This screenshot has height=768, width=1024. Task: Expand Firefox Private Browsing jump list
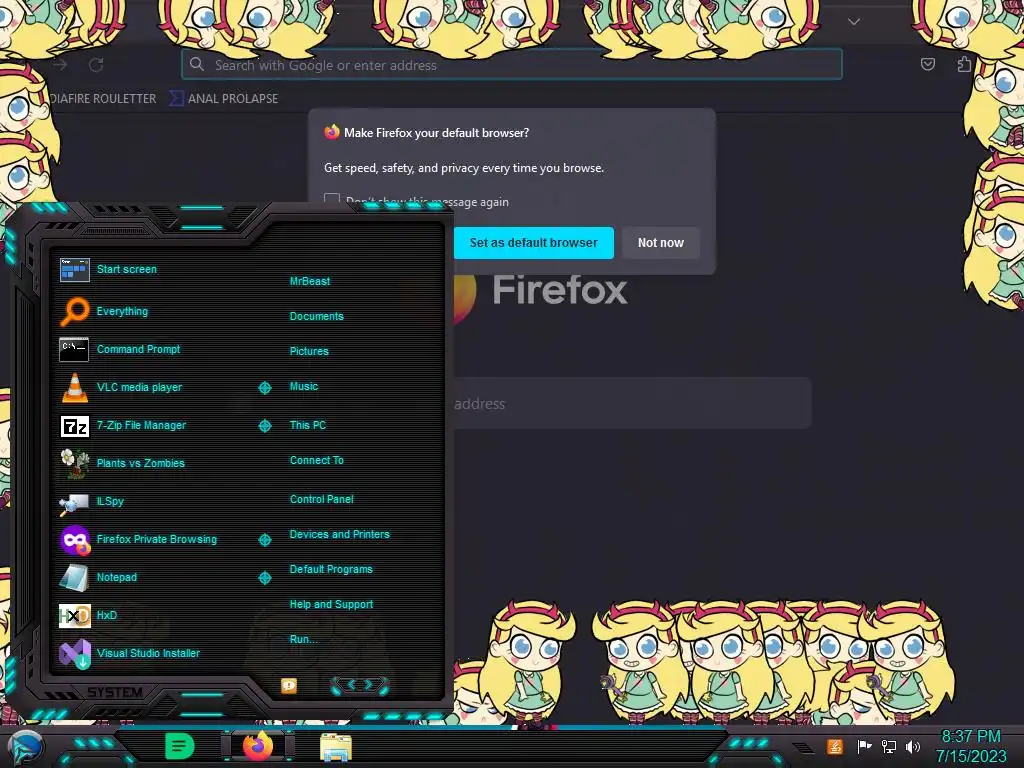point(264,539)
